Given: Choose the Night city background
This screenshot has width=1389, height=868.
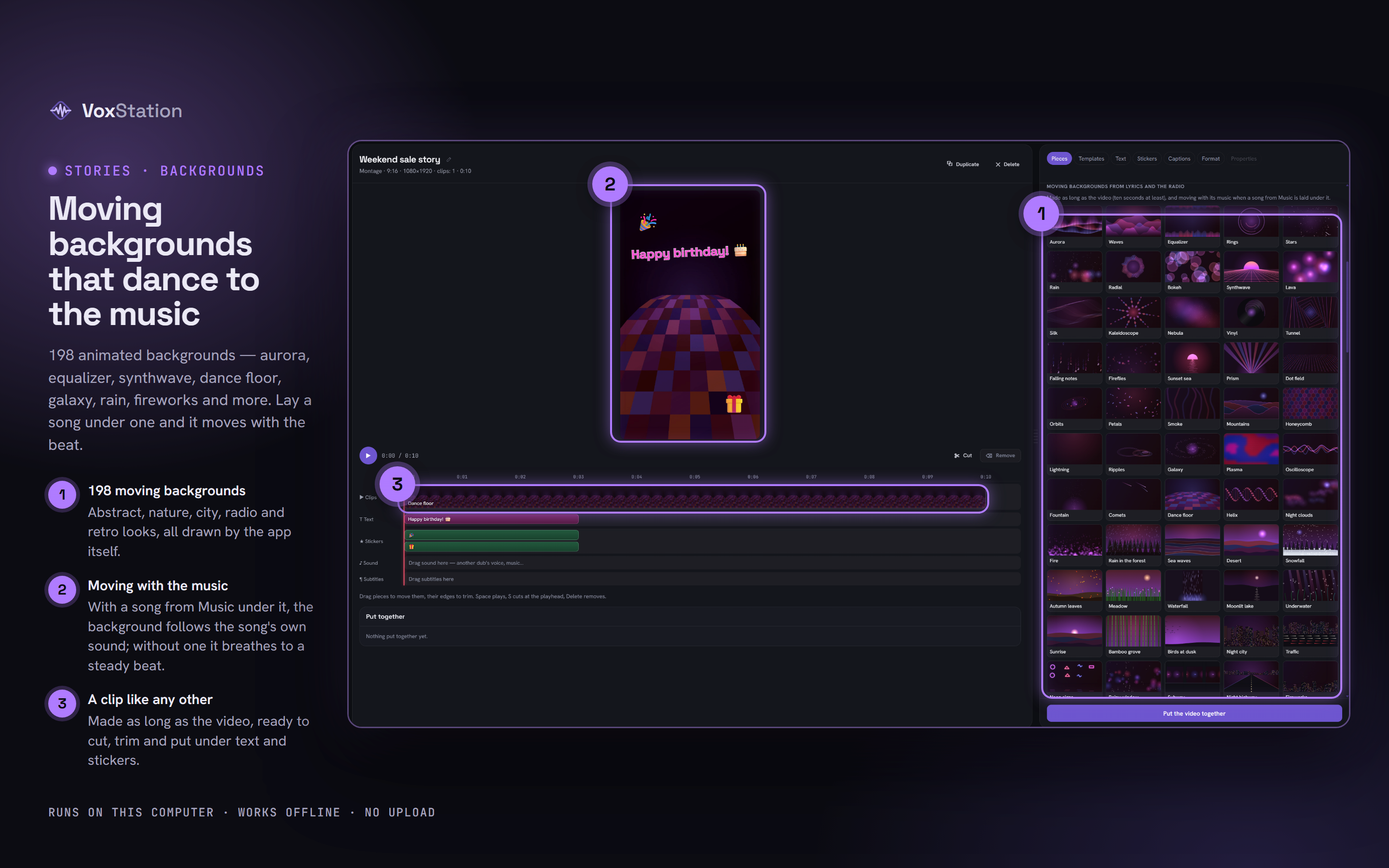Looking at the screenshot, I should pos(1251,636).
